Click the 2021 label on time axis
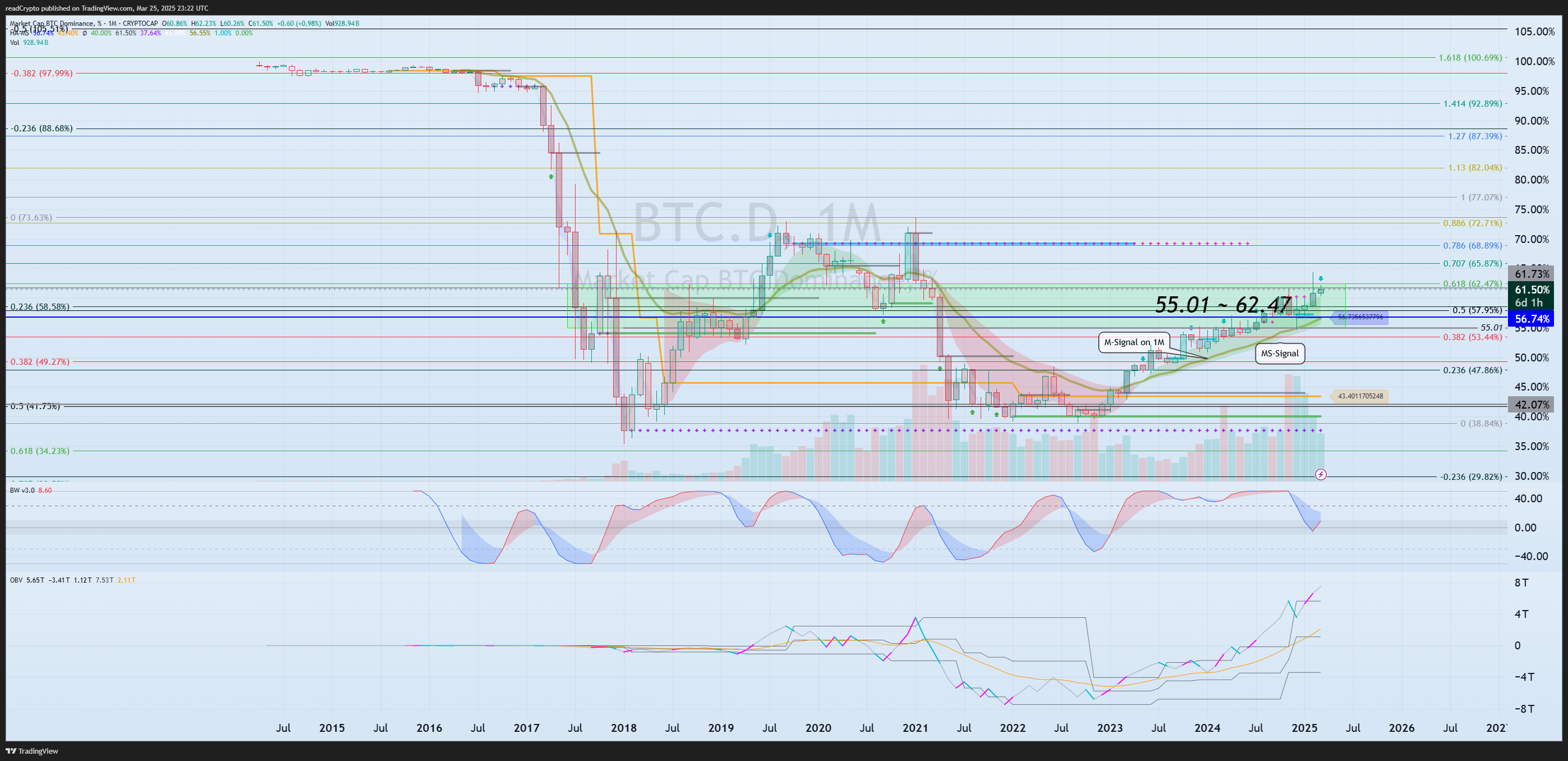Image resolution: width=1568 pixels, height=761 pixels. point(915,727)
